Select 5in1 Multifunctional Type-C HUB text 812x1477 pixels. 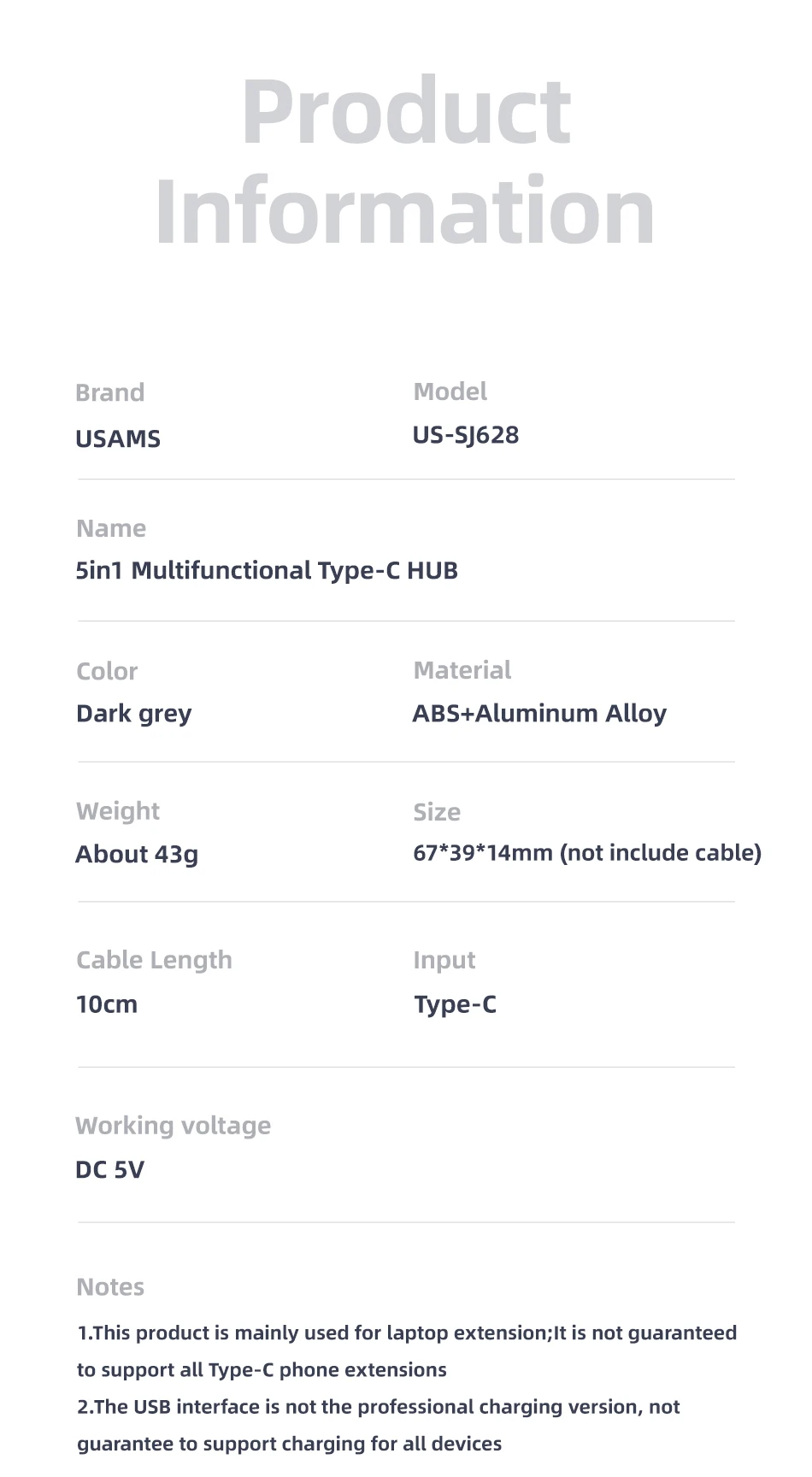[267, 570]
